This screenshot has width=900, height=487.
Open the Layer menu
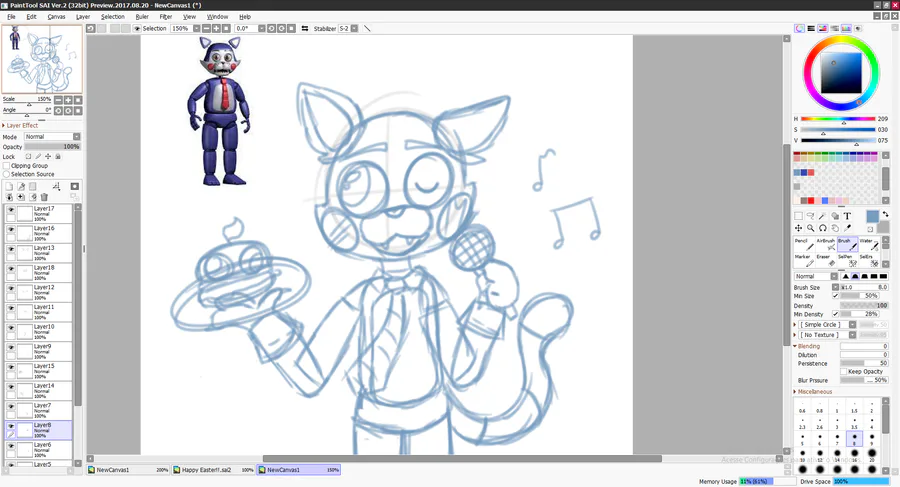[x=83, y=17]
